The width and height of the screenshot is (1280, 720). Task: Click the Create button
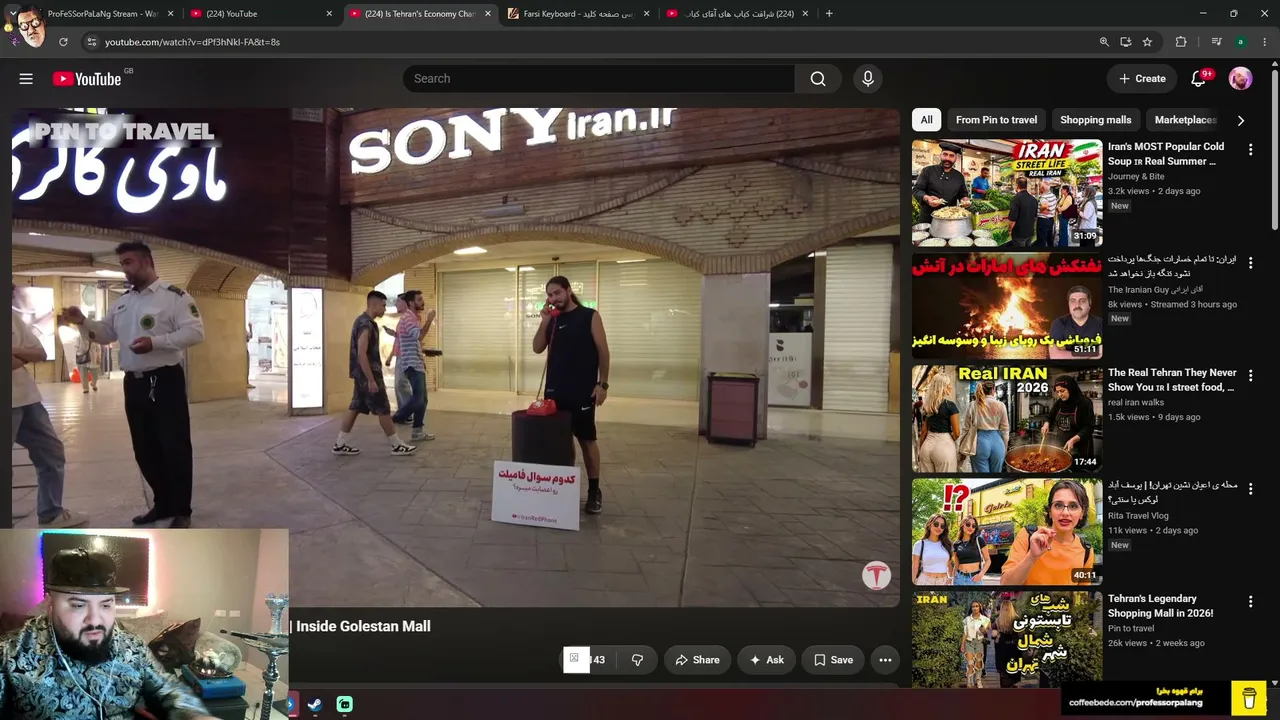pos(1142,79)
